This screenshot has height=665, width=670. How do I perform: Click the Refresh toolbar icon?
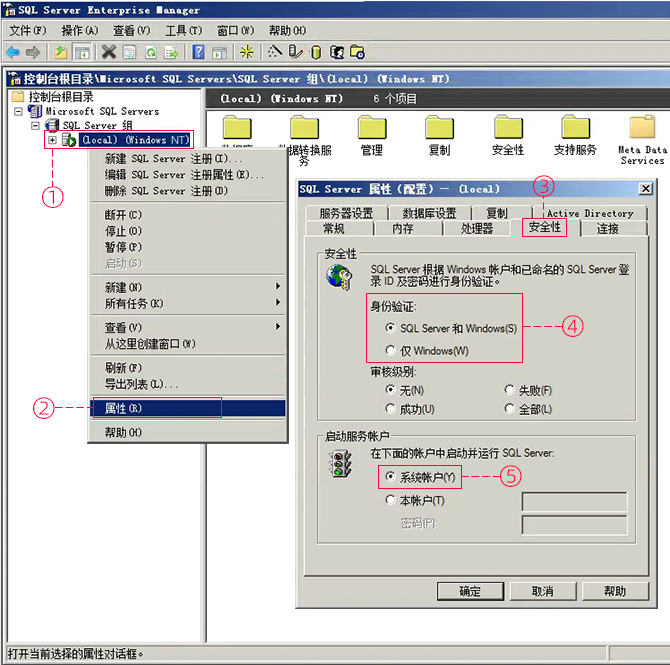coord(151,52)
